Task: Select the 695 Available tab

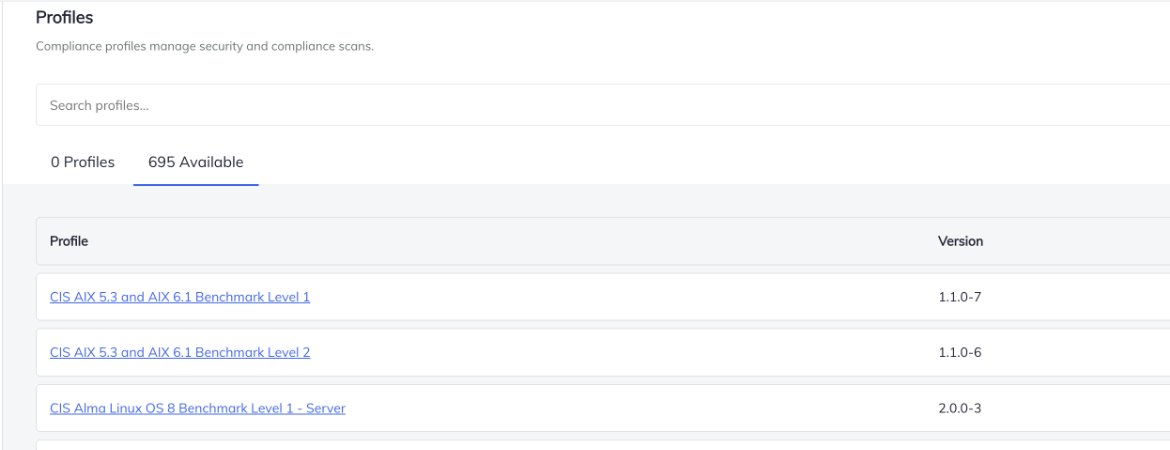Action: 195,162
